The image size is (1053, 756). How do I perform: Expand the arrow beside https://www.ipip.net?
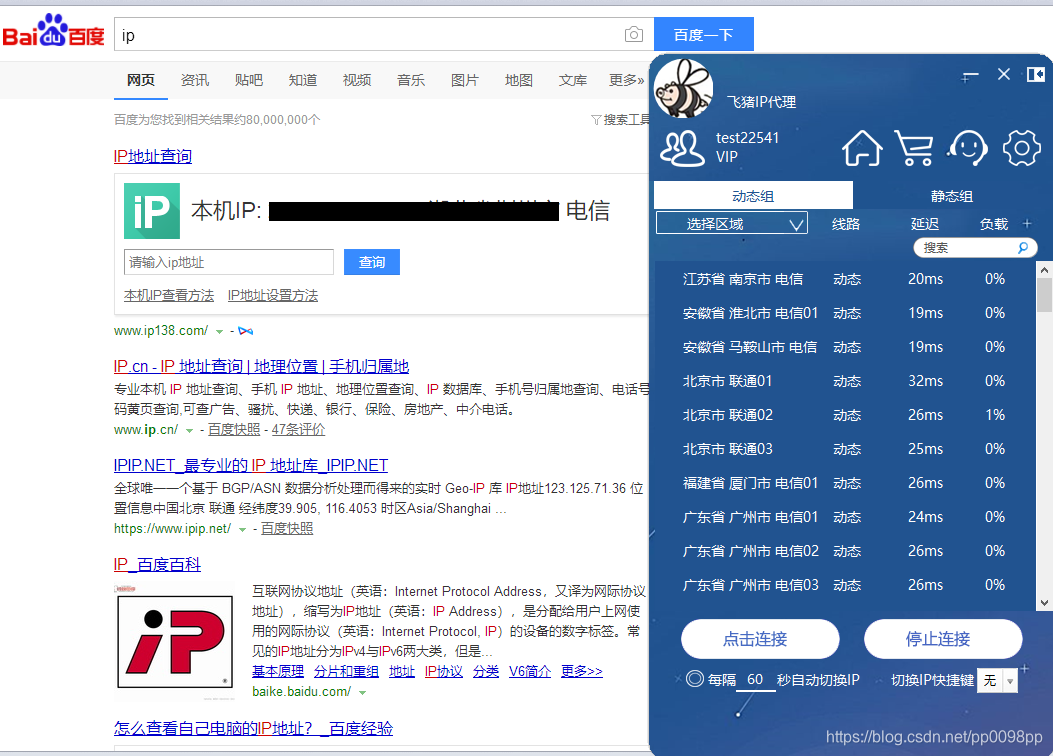coord(242,530)
